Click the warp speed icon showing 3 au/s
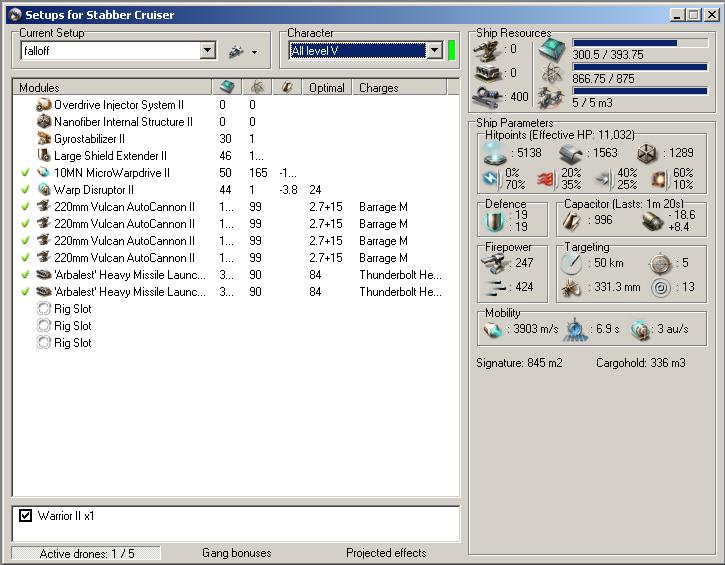Image resolution: width=725 pixels, height=565 pixels. click(640, 330)
